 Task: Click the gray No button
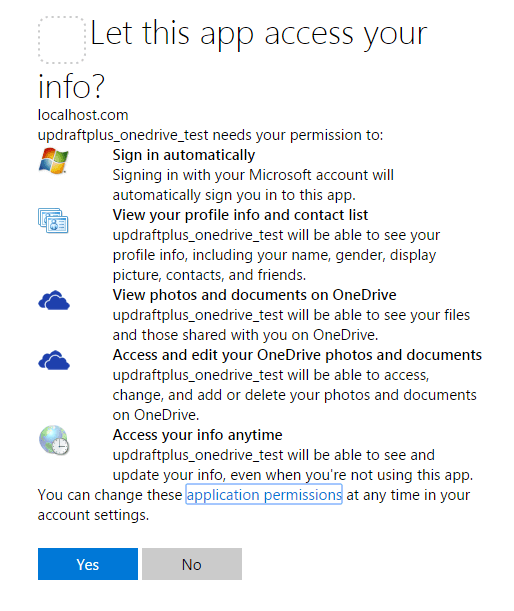(192, 564)
